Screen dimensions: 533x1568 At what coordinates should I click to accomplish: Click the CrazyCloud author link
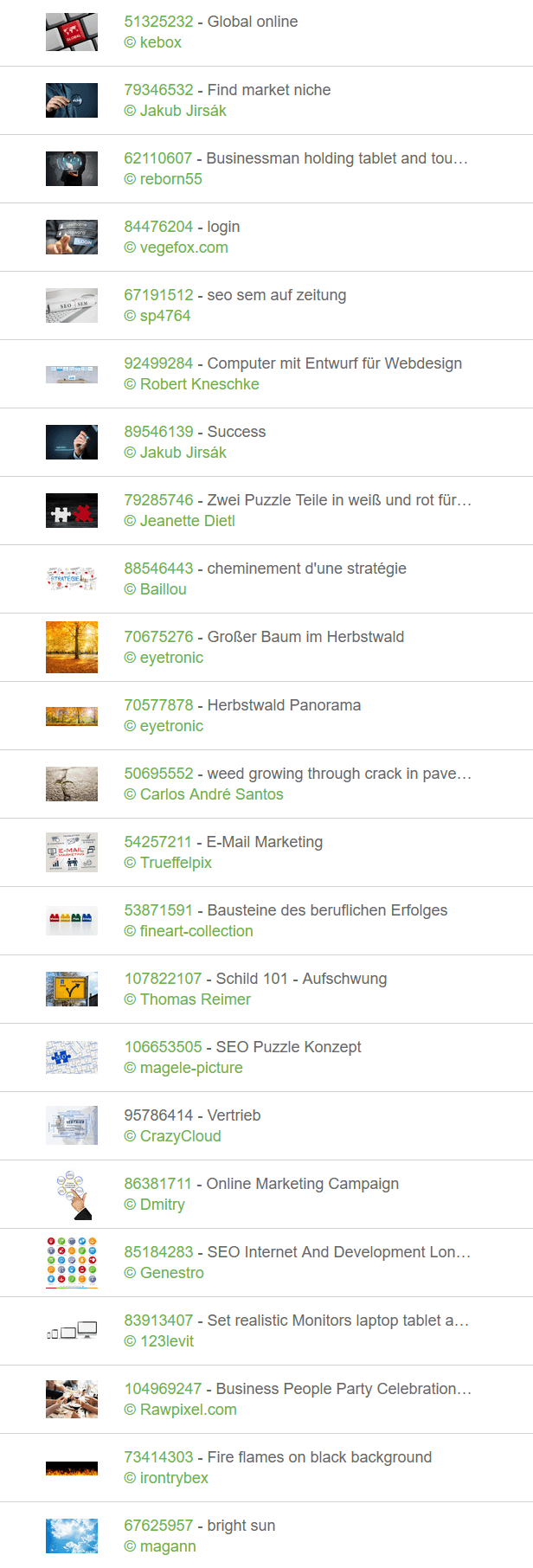click(173, 1136)
